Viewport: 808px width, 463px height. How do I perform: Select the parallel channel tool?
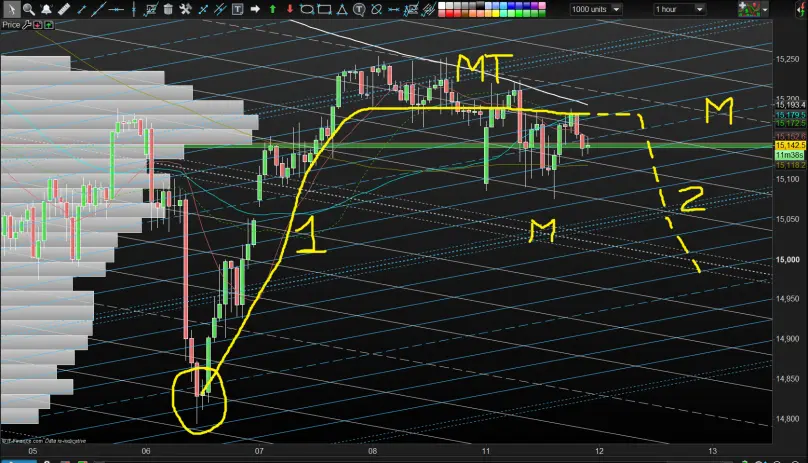pyautogui.click(x=220, y=9)
